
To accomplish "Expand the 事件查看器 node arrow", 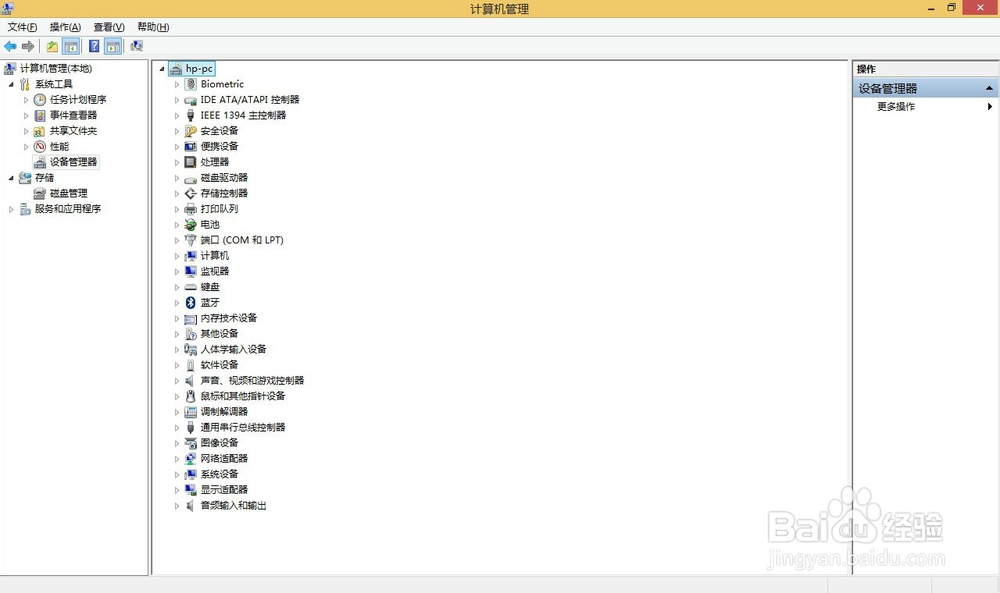I will click(26, 115).
